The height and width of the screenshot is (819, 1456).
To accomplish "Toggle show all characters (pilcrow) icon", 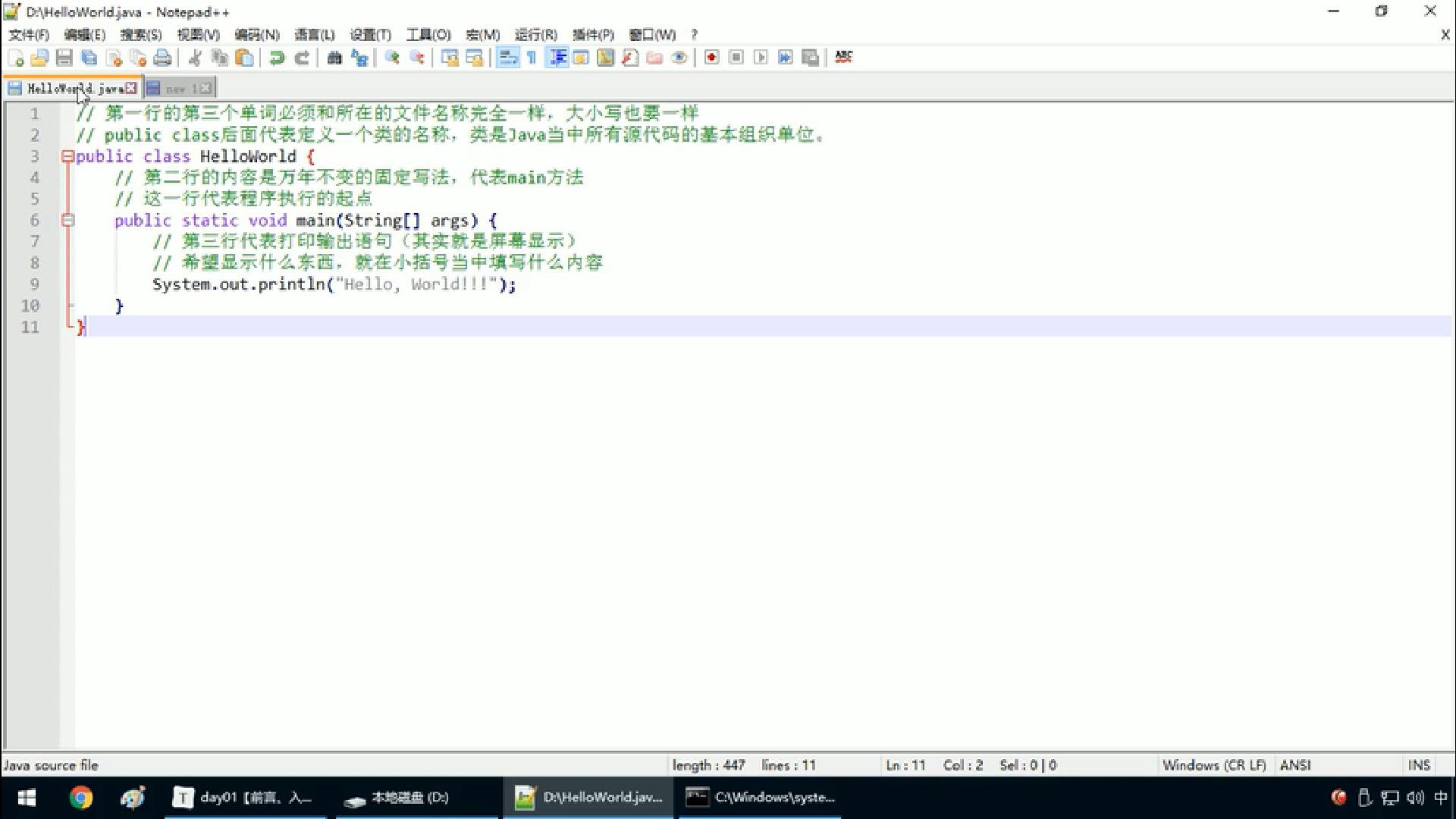I will coord(532,58).
